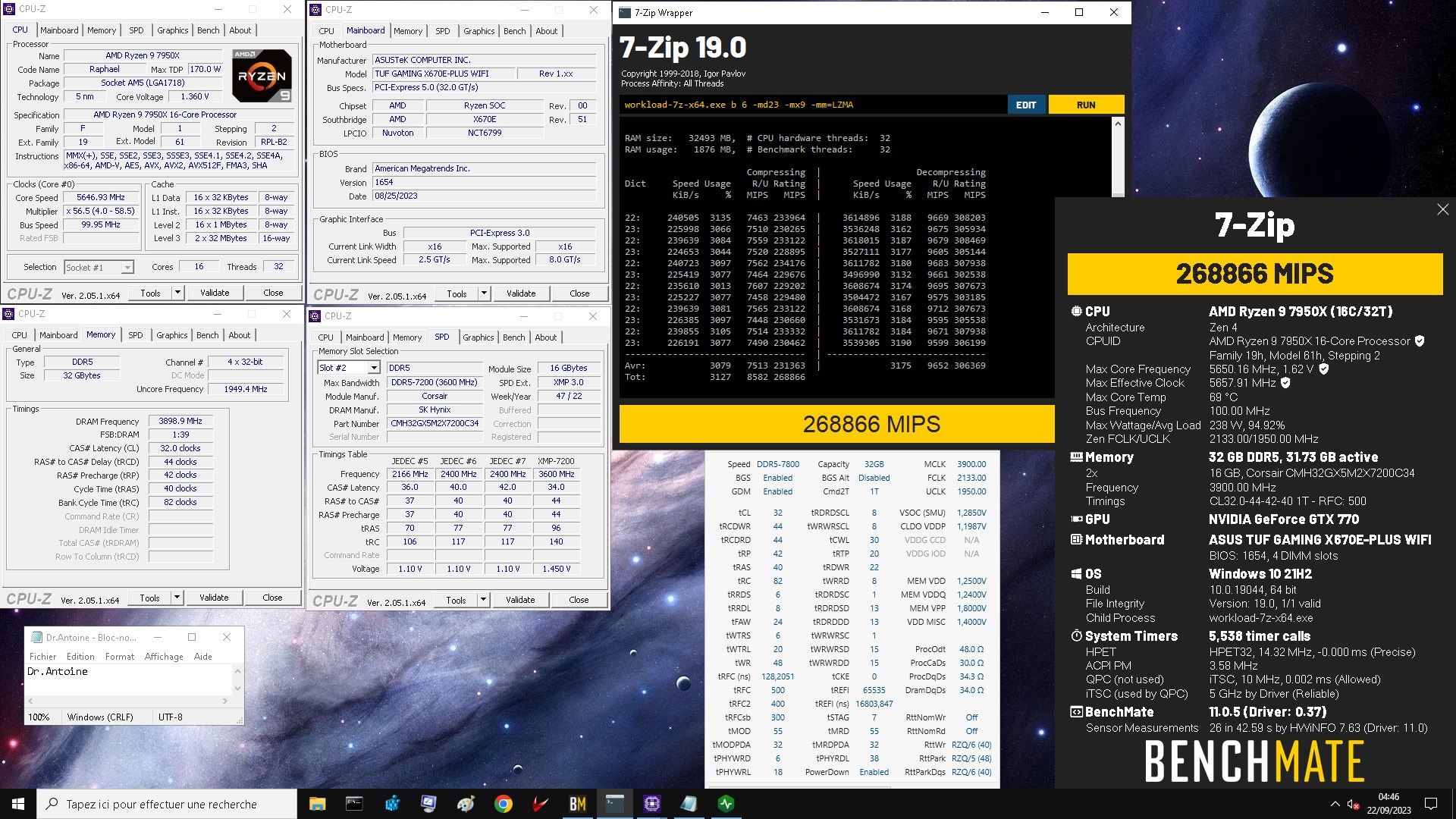Image resolution: width=1456 pixels, height=819 pixels.
Task: Click the System Timers stopwatch icon
Action: point(1076,636)
